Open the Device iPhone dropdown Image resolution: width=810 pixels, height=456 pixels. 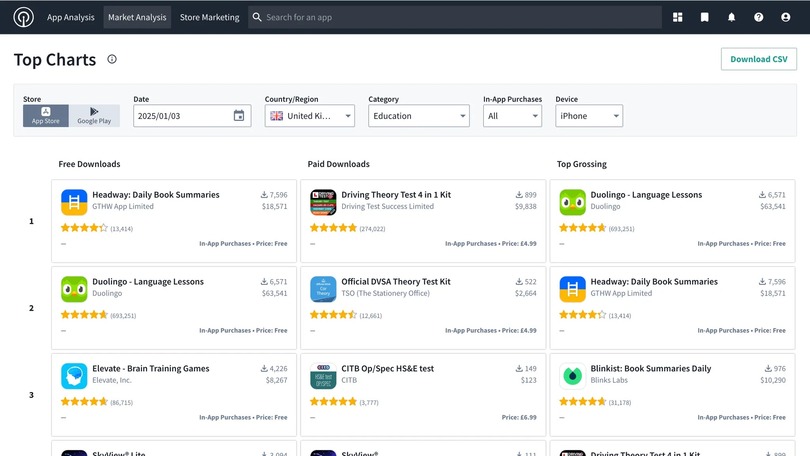(589, 116)
